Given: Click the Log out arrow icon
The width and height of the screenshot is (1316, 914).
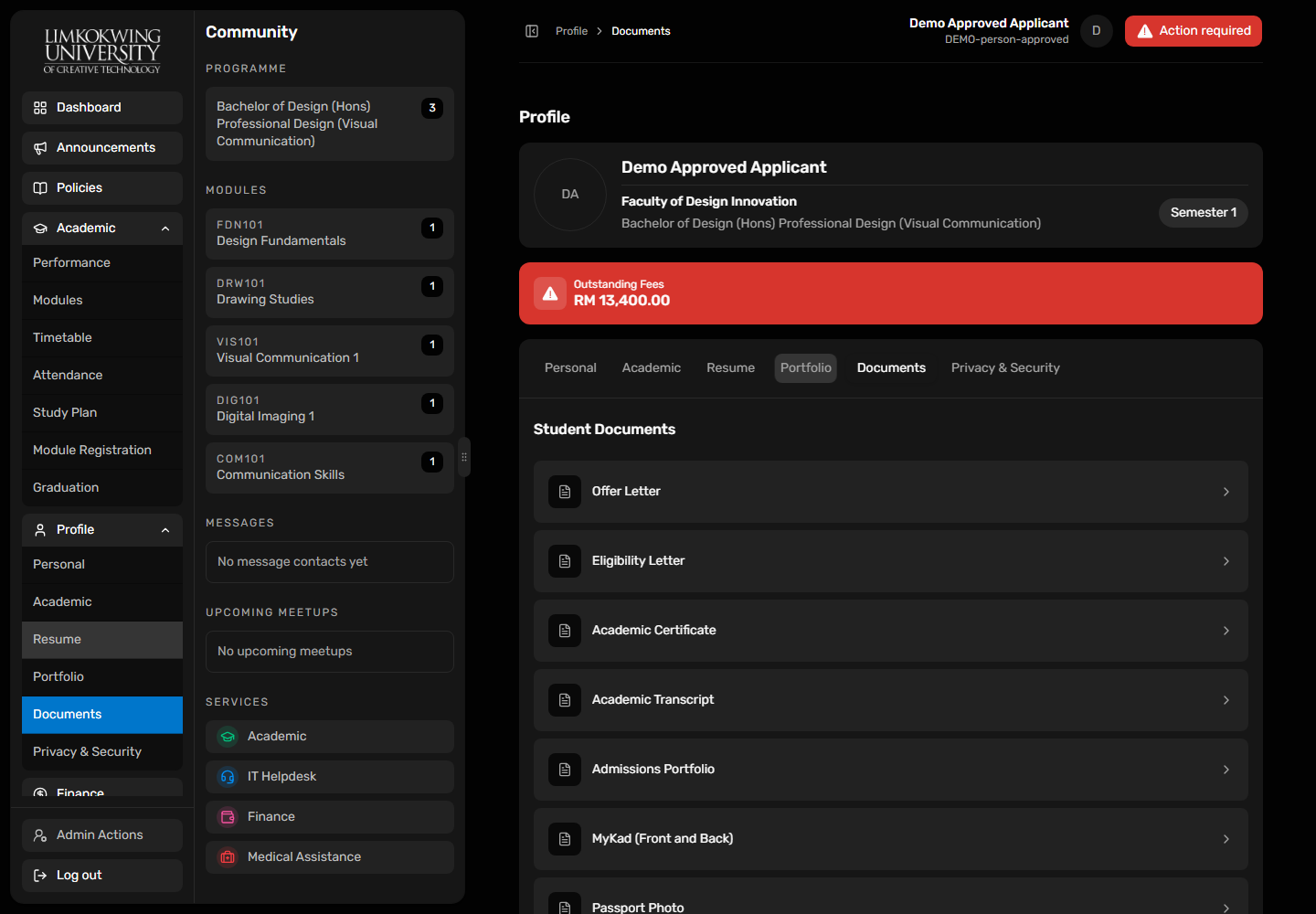Looking at the screenshot, I should coord(40,876).
